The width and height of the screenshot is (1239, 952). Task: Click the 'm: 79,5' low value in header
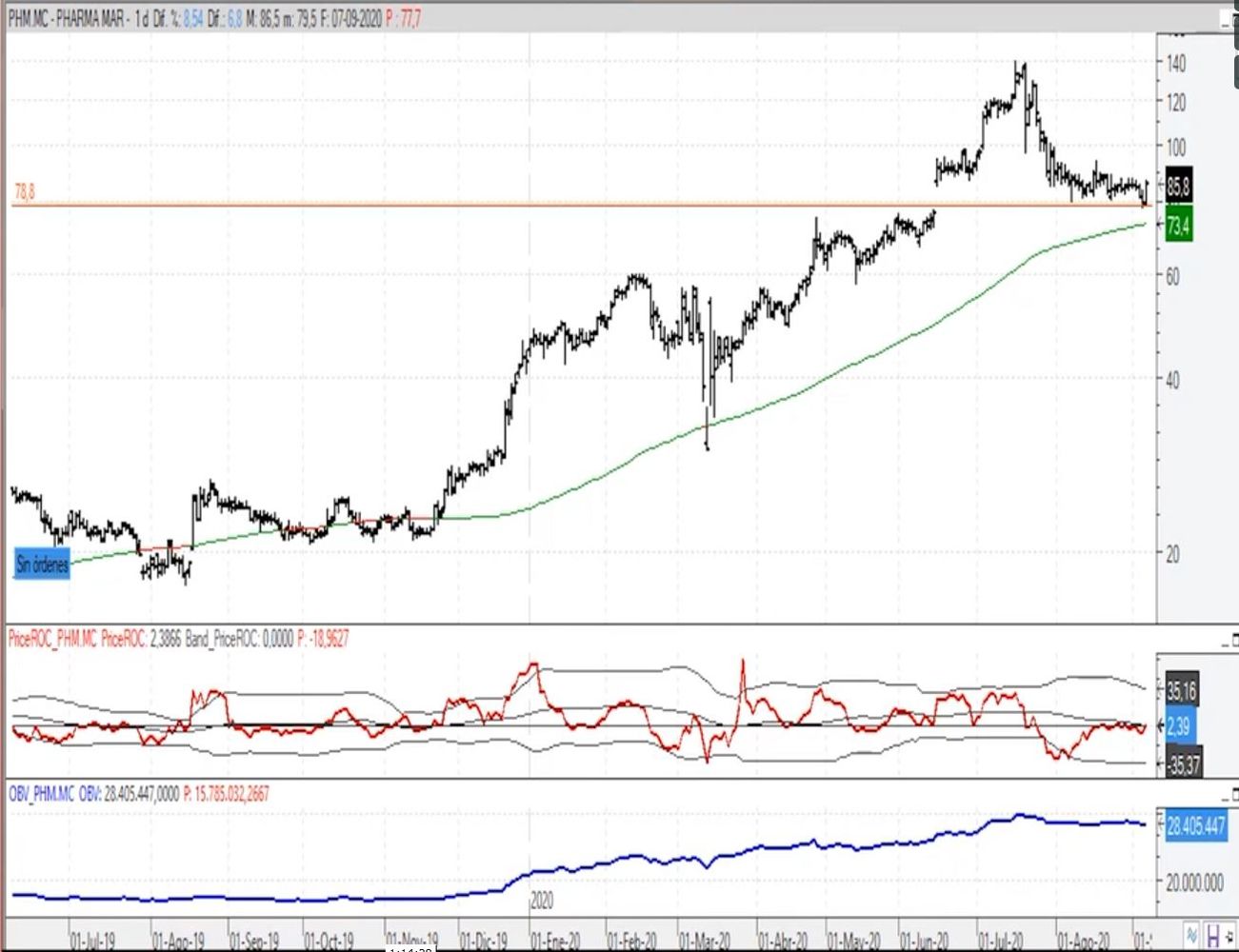(x=302, y=18)
